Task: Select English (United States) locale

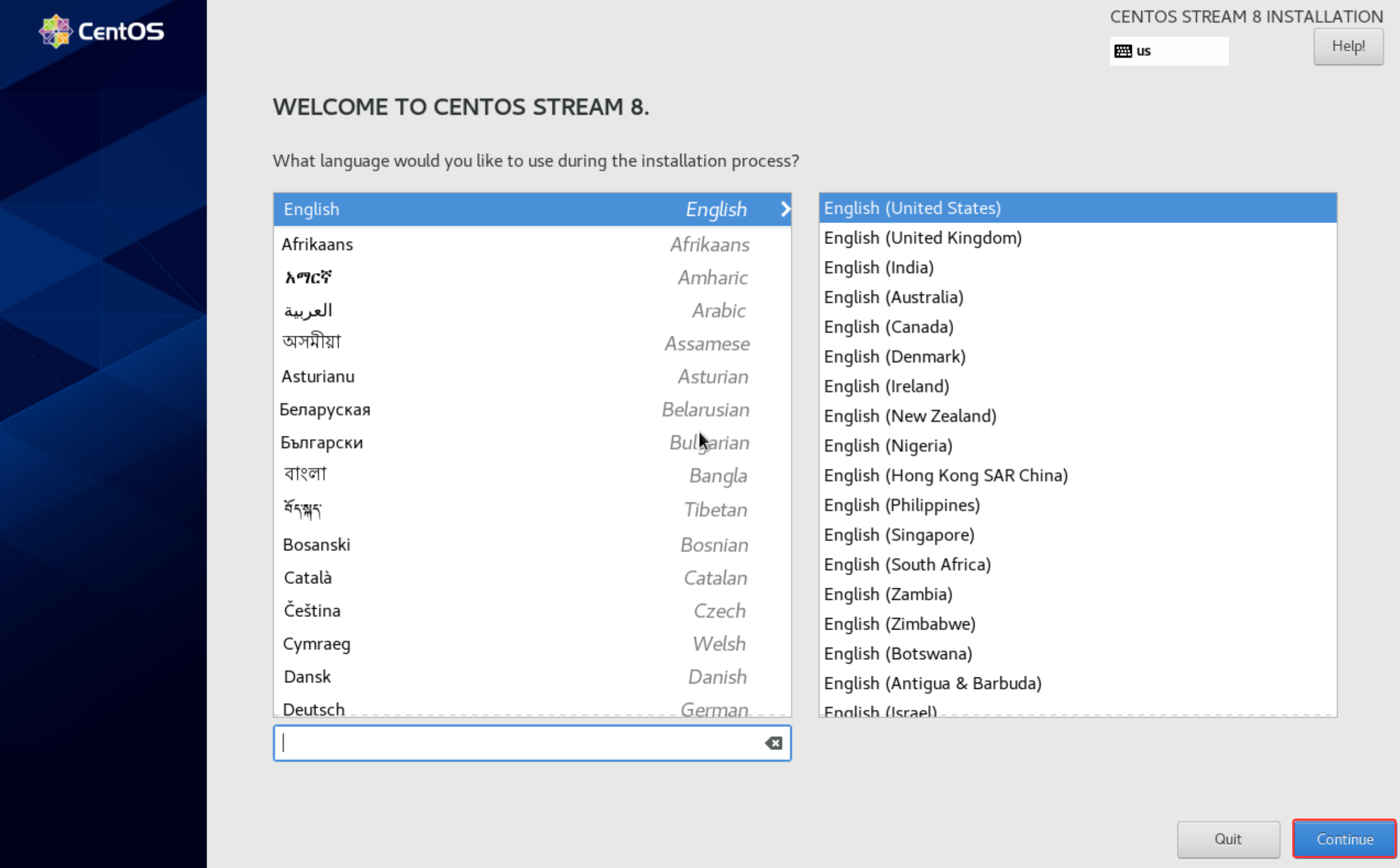Action: click(1077, 208)
